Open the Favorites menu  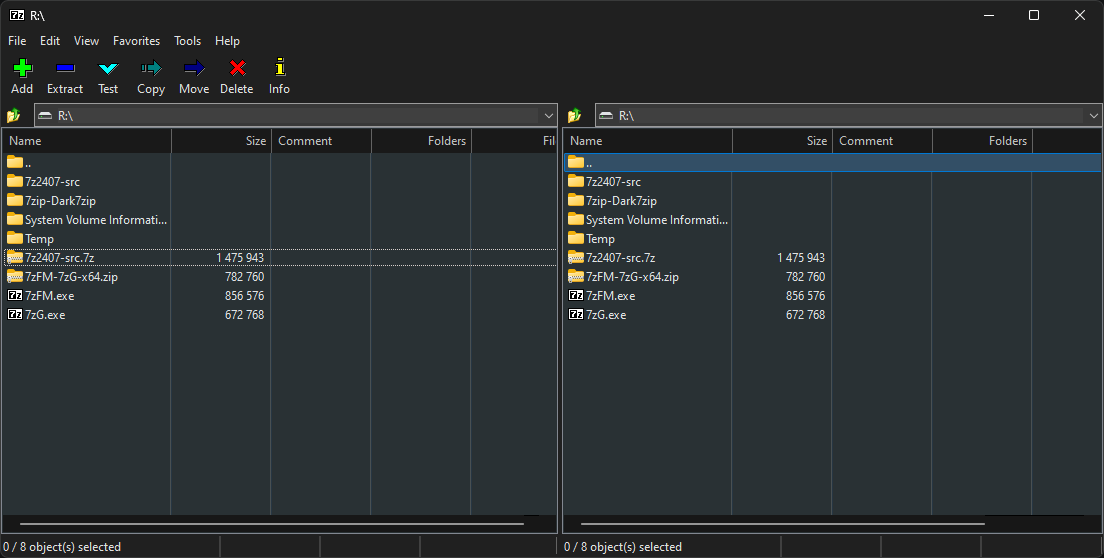click(137, 41)
